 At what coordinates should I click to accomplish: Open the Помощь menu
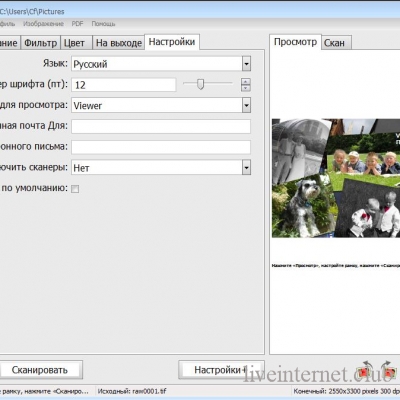pyautogui.click(x=103, y=24)
